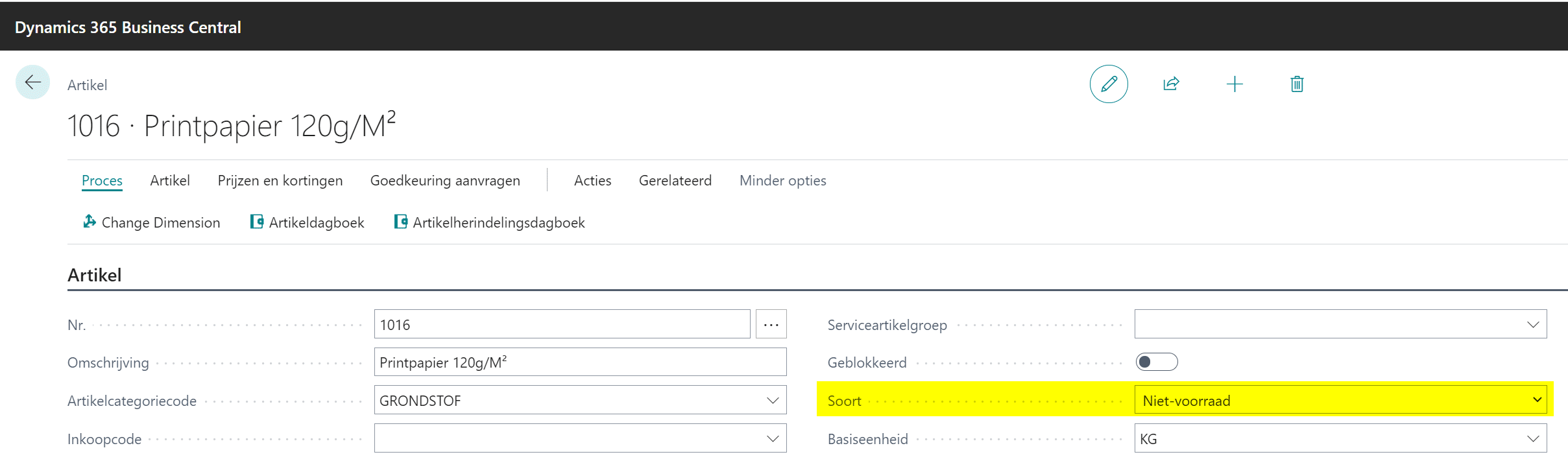This screenshot has width=1568, height=472.
Task: Click the Artikel breadcrumb label
Action: [x=87, y=85]
